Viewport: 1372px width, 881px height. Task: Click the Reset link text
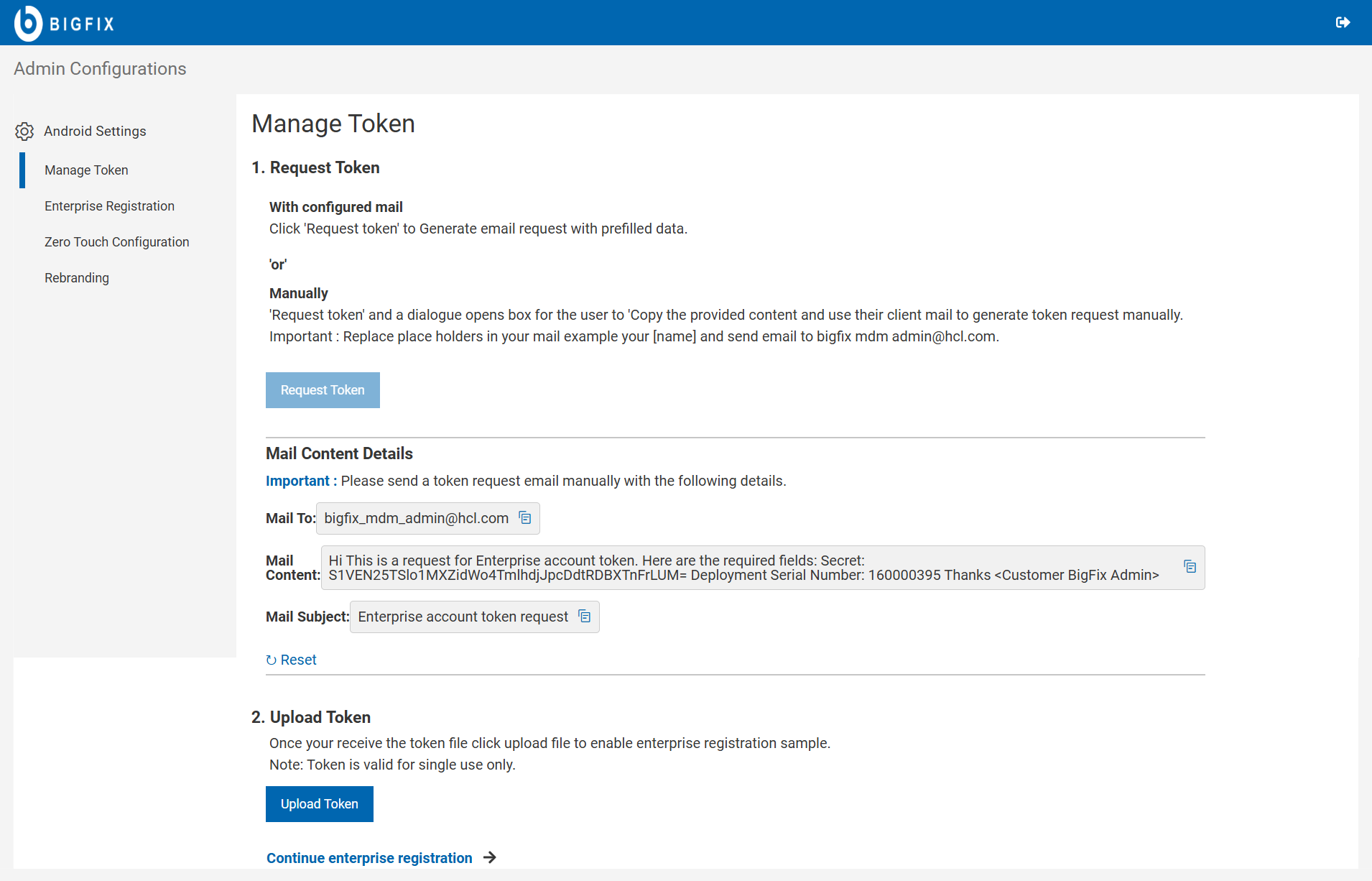tap(298, 660)
